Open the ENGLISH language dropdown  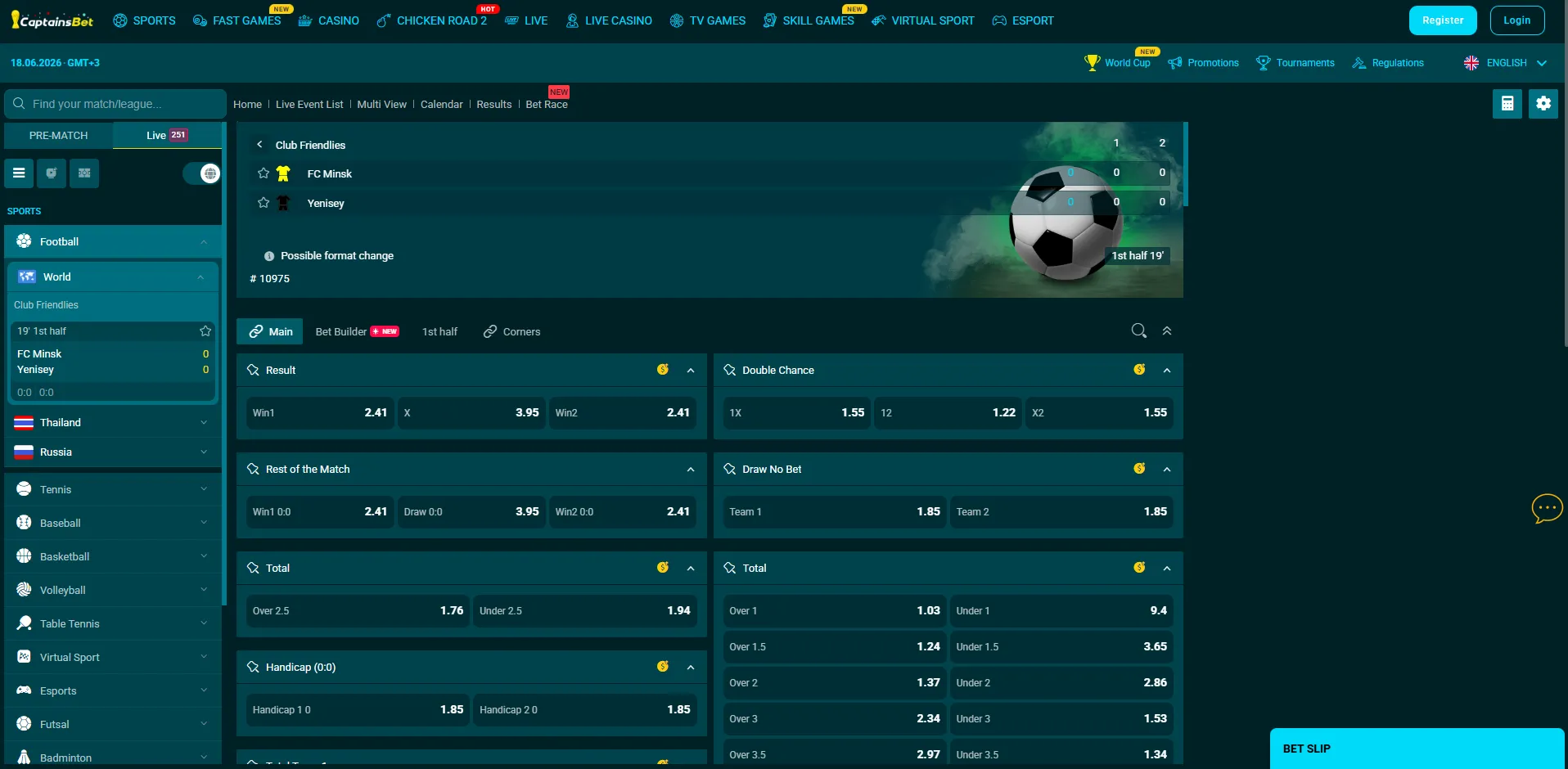[x=1505, y=63]
